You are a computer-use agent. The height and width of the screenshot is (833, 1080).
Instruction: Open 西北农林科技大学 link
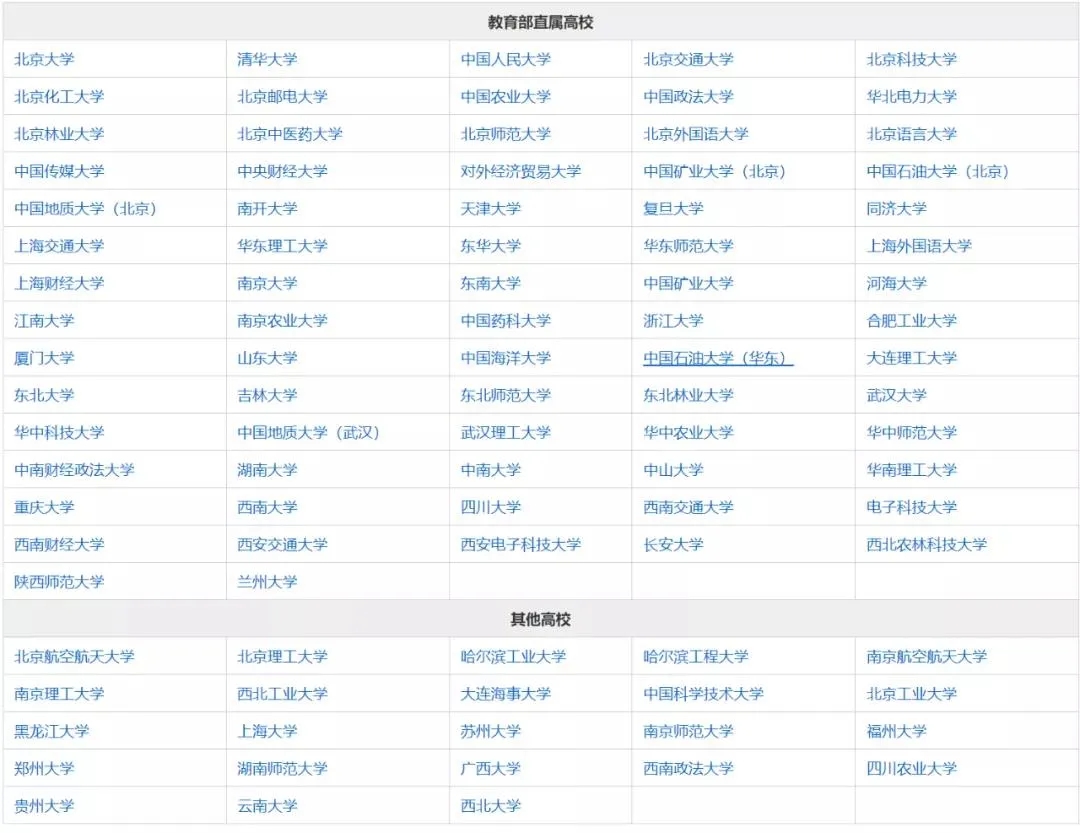coord(926,544)
